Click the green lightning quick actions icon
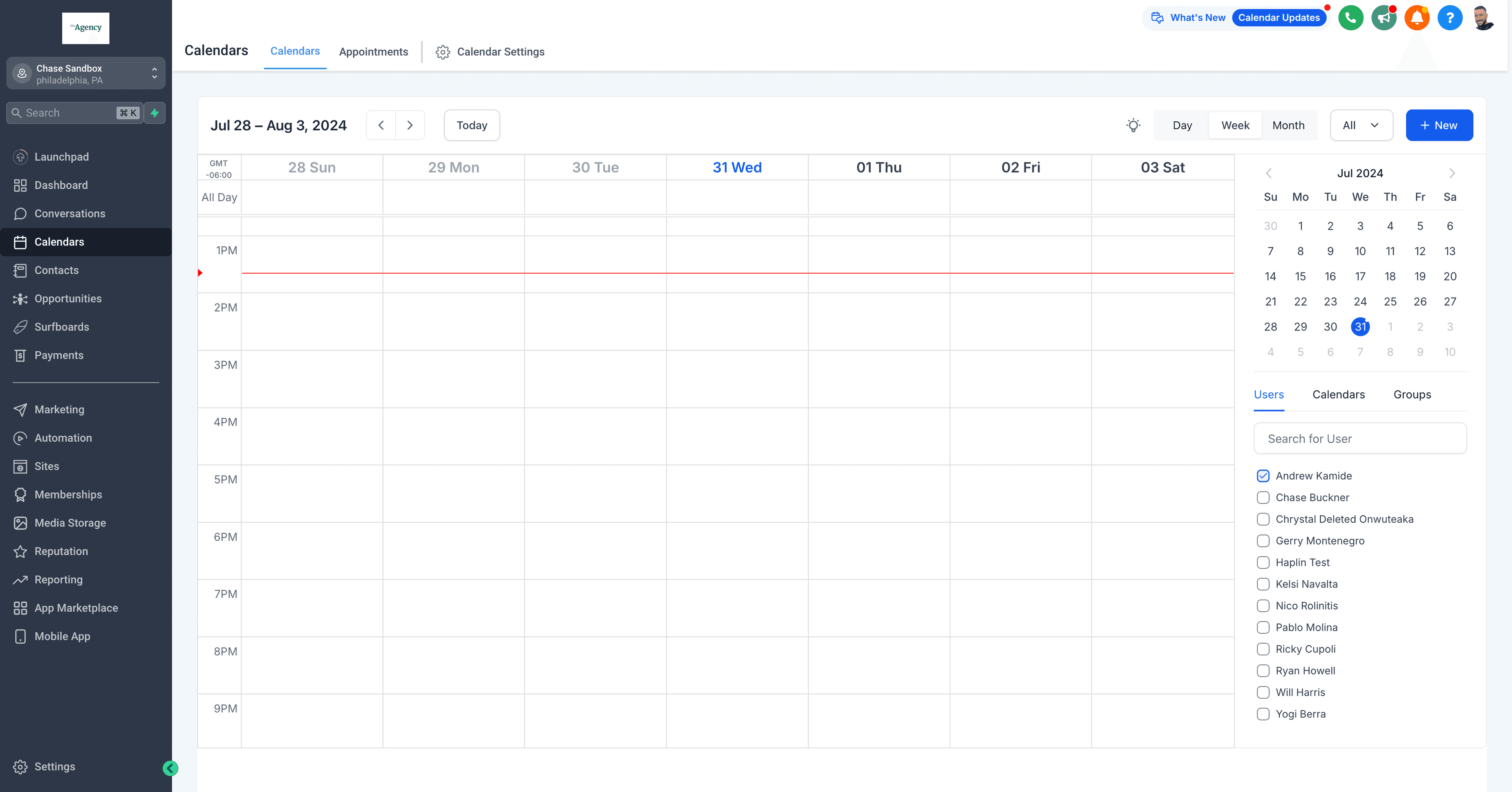The width and height of the screenshot is (1512, 792). pyautogui.click(x=155, y=113)
